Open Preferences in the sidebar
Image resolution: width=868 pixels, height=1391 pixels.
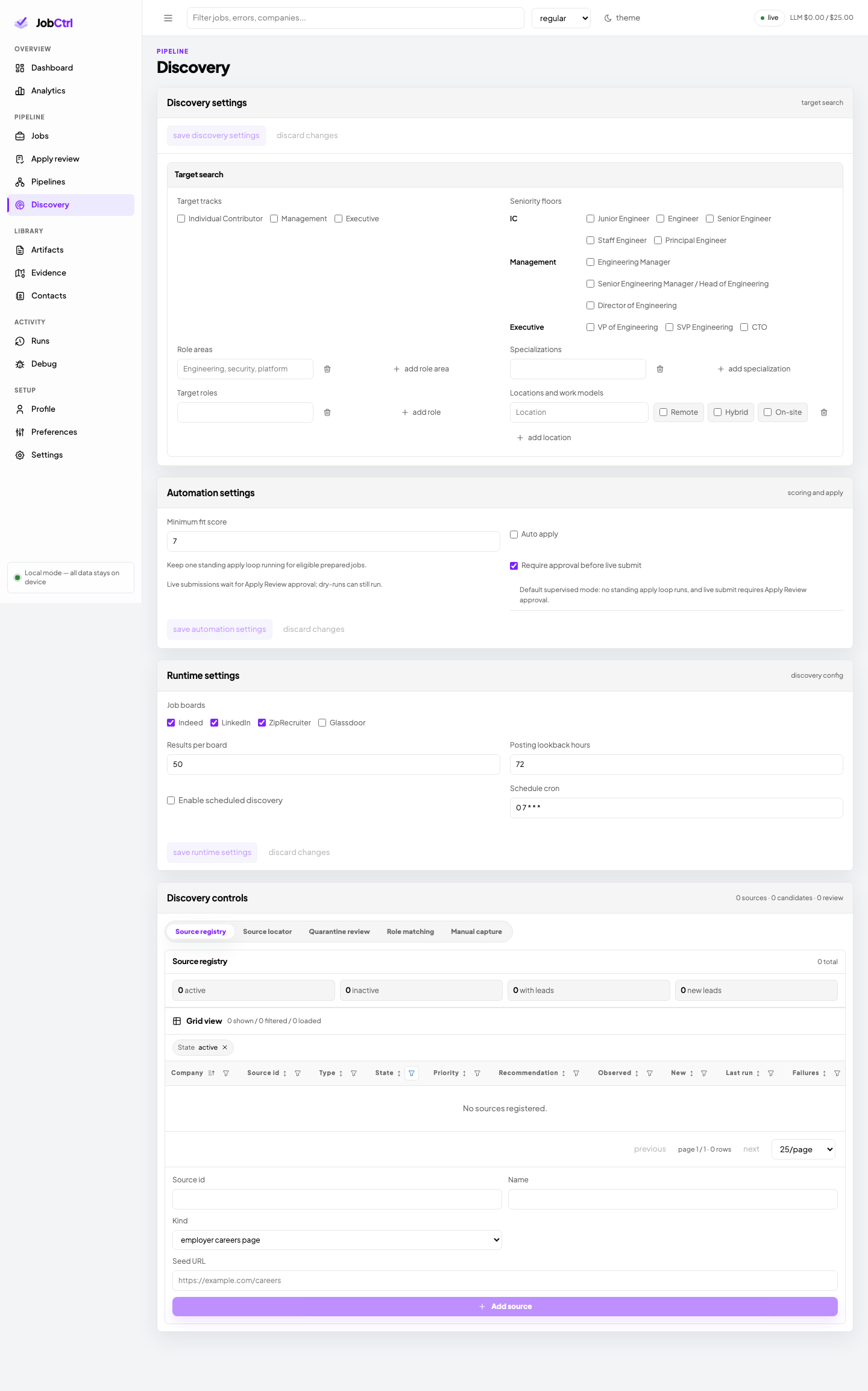coord(71,432)
